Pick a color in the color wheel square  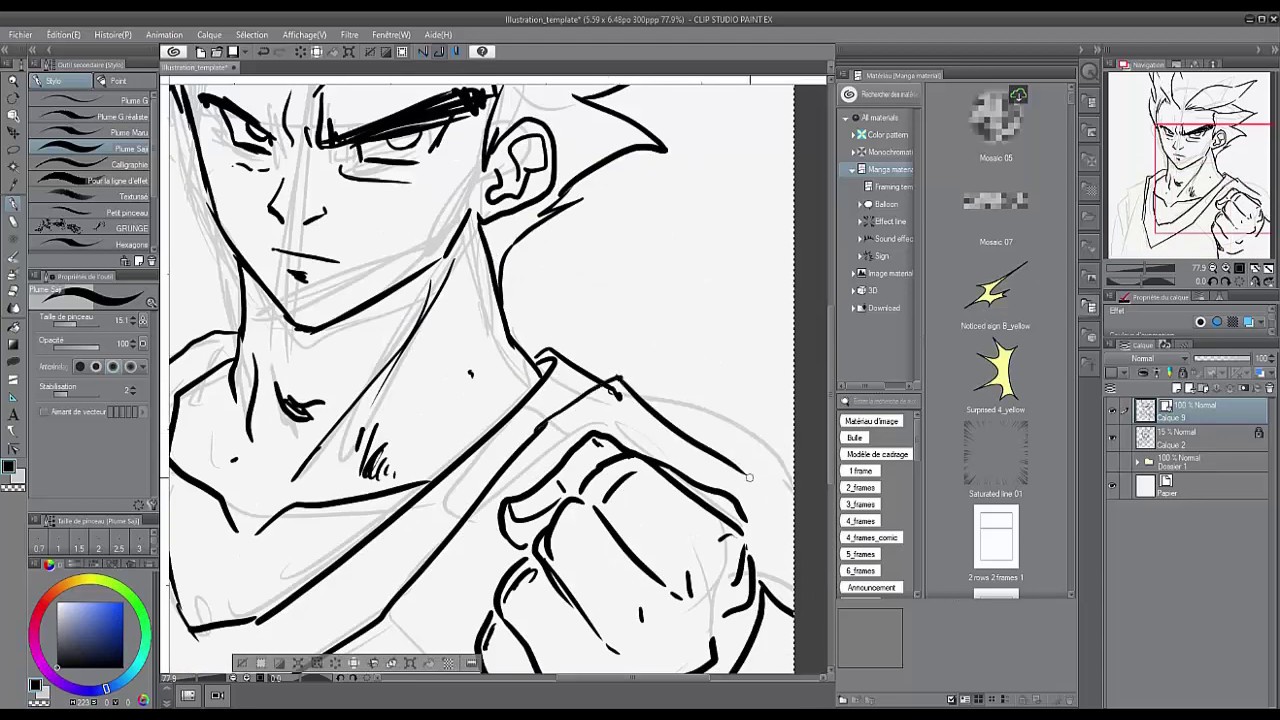coord(90,634)
